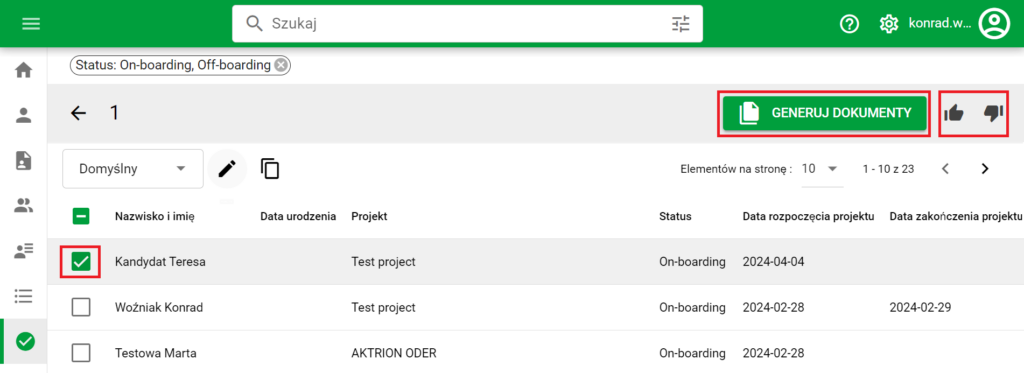Go to next page of results
Image resolution: width=1024 pixels, height=373 pixels.
coord(985,169)
